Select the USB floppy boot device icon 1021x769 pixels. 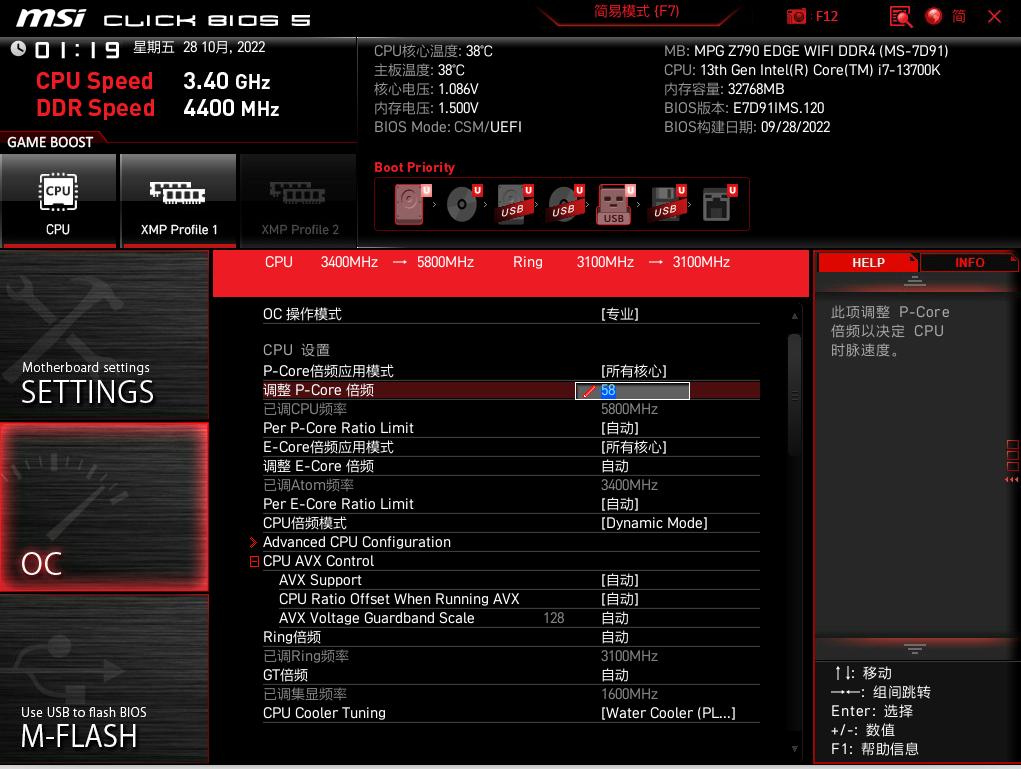668,204
